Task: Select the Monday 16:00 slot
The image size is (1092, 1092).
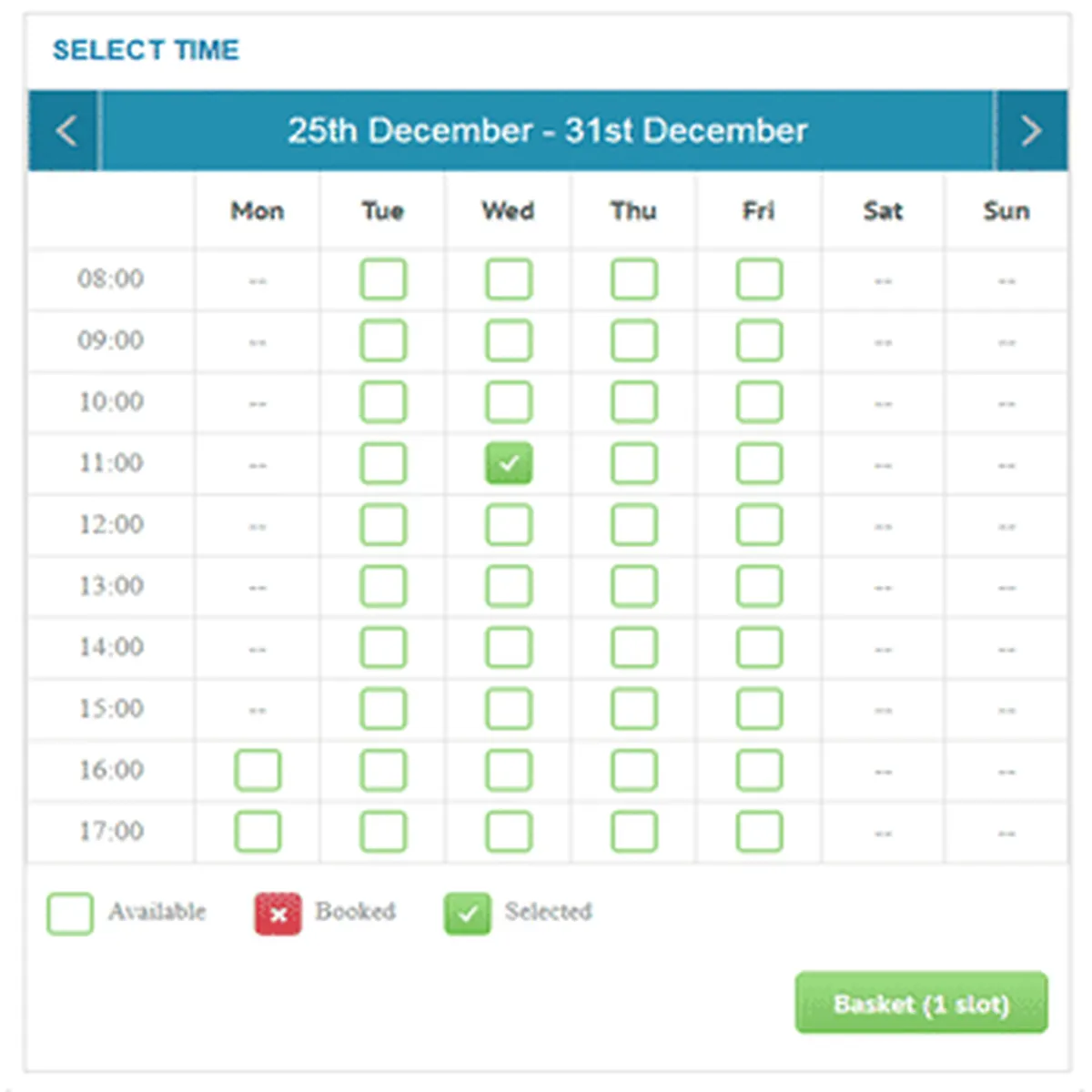Action: click(258, 771)
